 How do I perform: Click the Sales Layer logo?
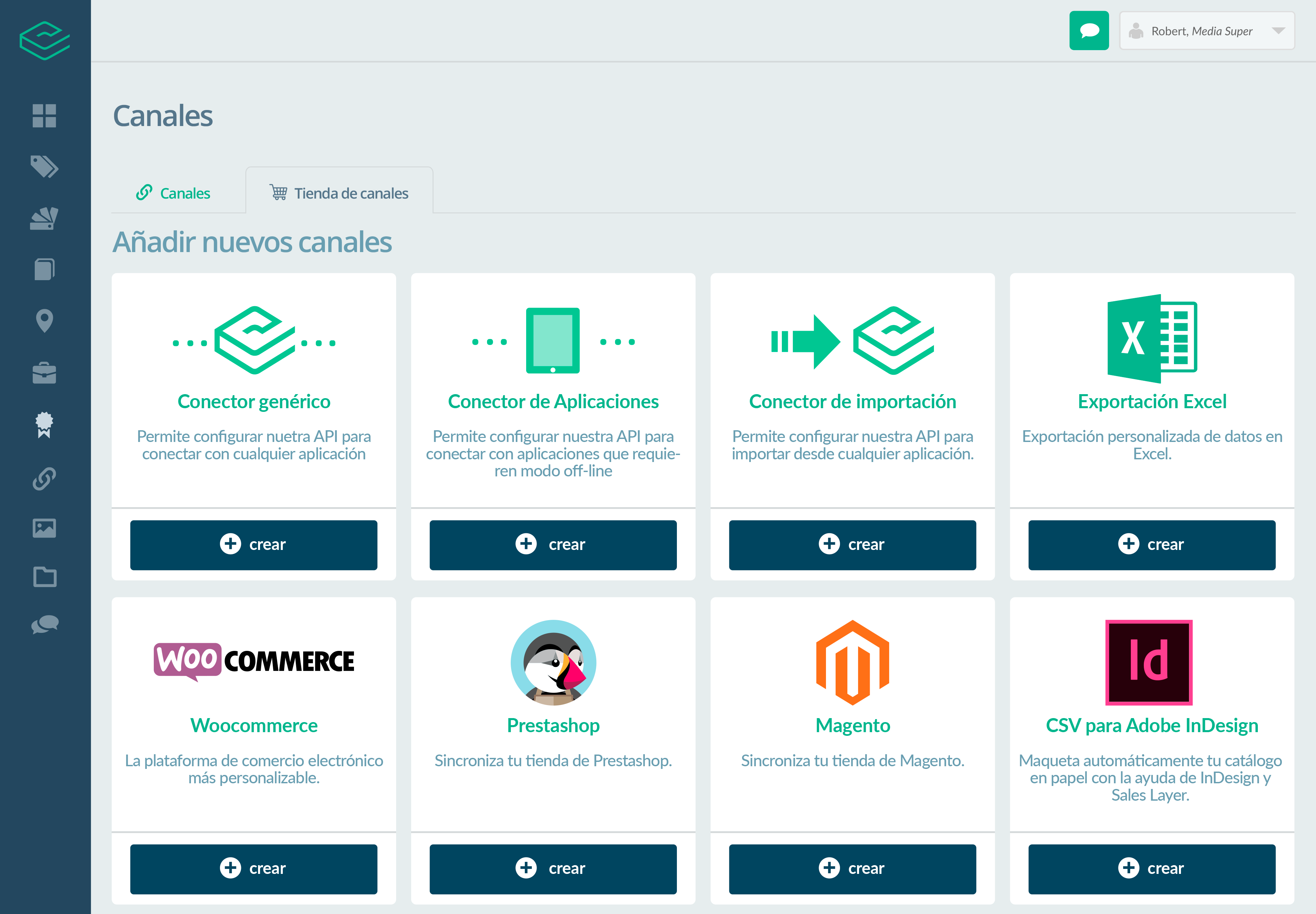click(x=45, y=40)
